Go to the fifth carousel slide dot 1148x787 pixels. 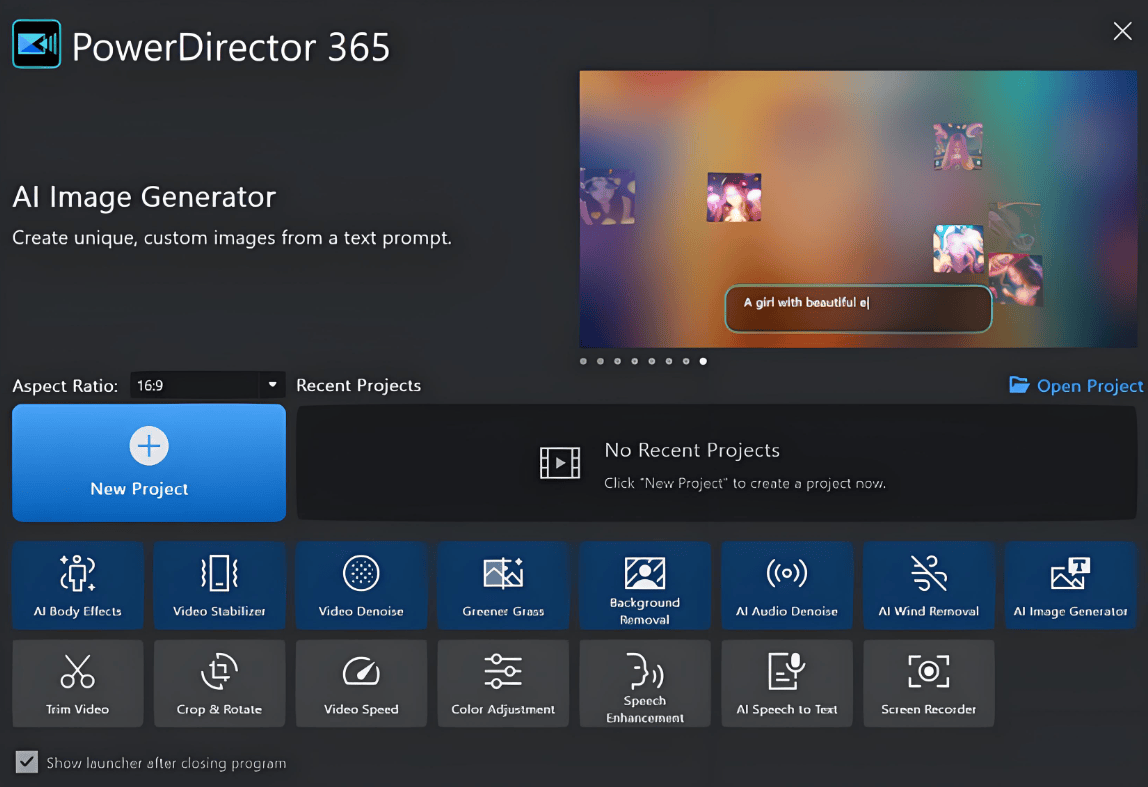(652, 361)
